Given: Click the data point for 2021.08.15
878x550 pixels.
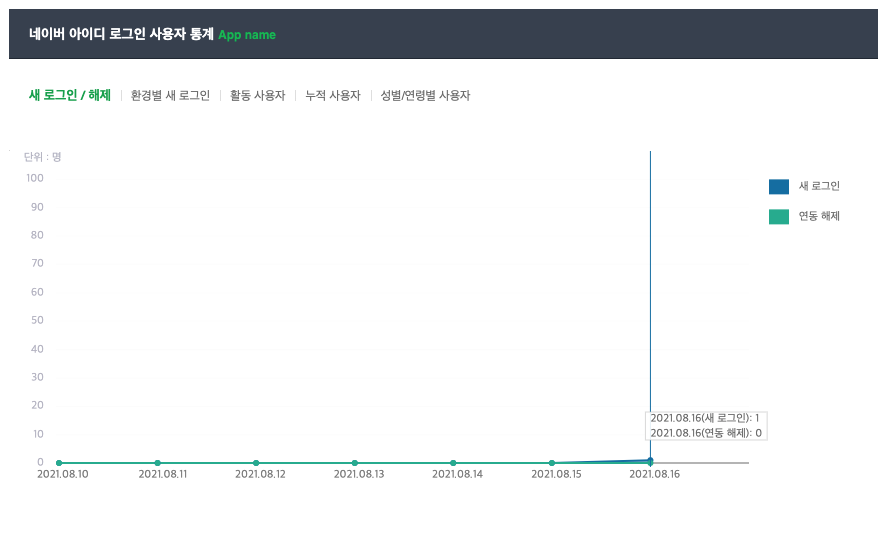Looking at the screenshot, I should [x=552, y=463].
